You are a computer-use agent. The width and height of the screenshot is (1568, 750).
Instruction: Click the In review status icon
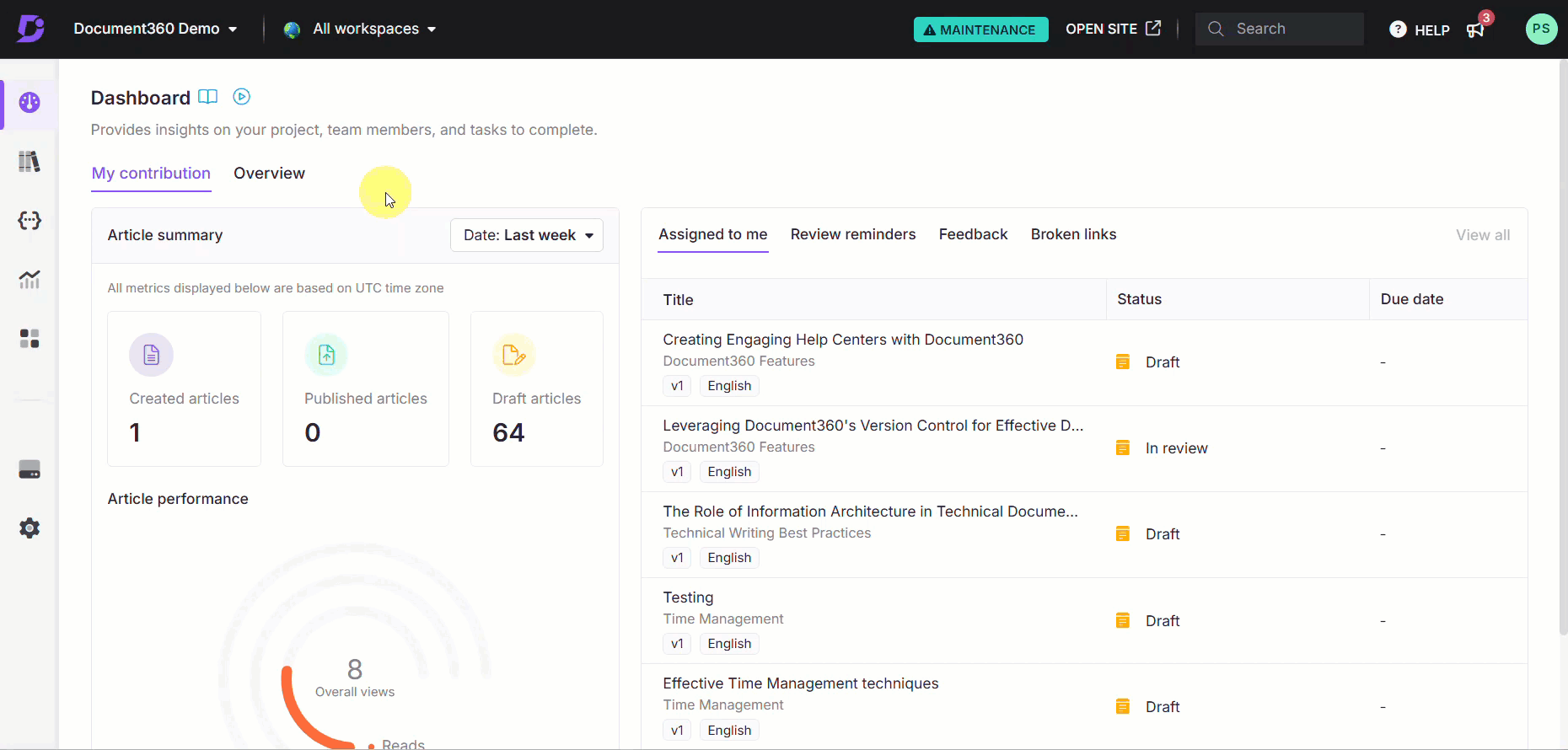1123,448
